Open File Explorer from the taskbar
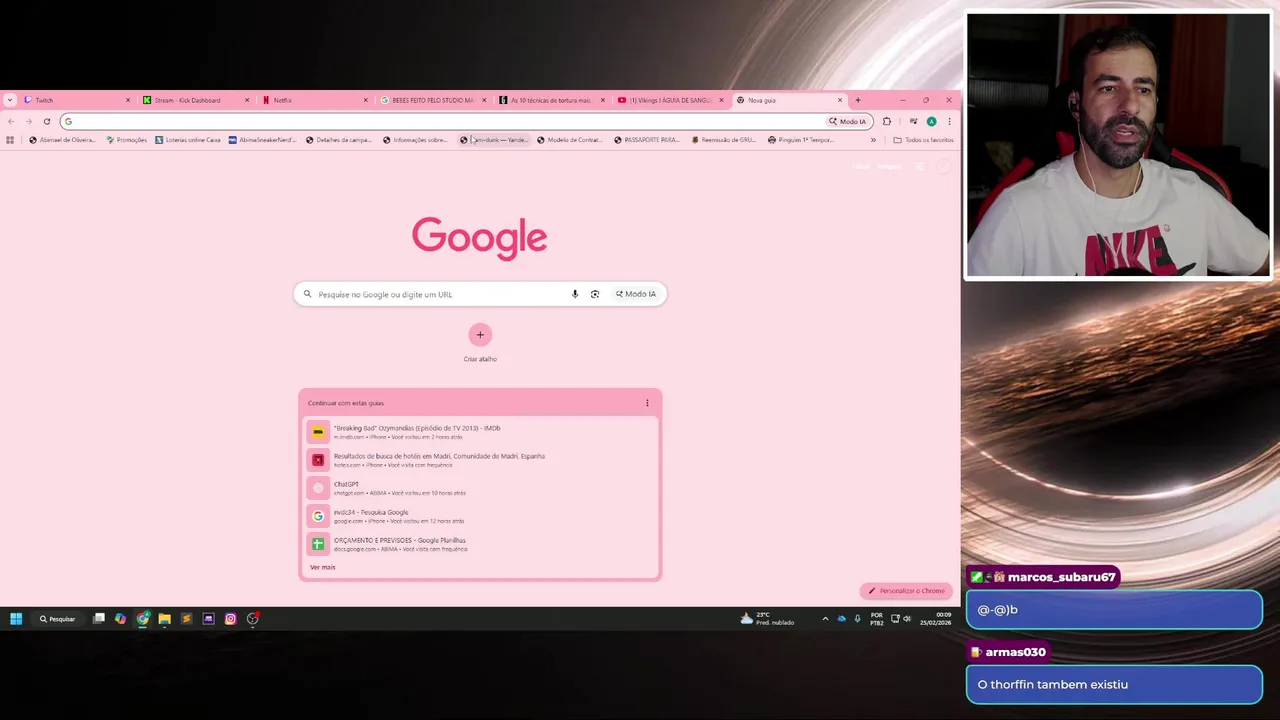The height and width of the screenshot is (720, 1280). (164, 619)
